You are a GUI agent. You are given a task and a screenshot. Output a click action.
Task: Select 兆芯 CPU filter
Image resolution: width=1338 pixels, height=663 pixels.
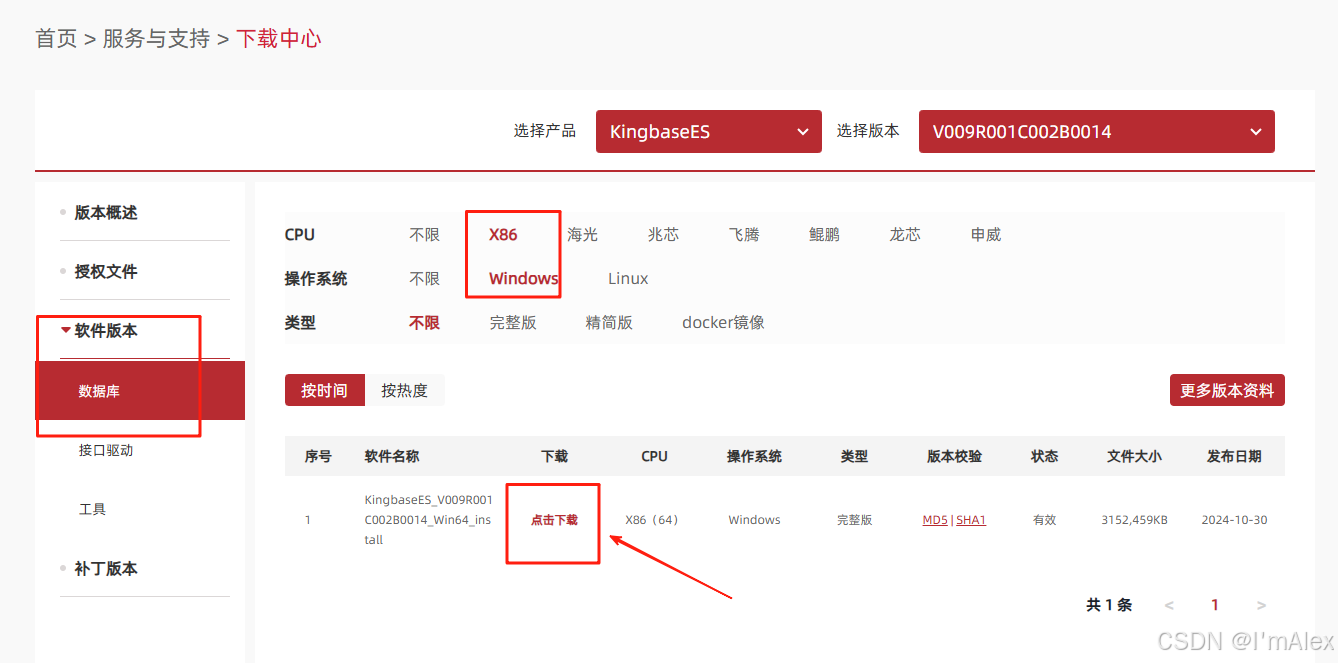pos(663,235)
